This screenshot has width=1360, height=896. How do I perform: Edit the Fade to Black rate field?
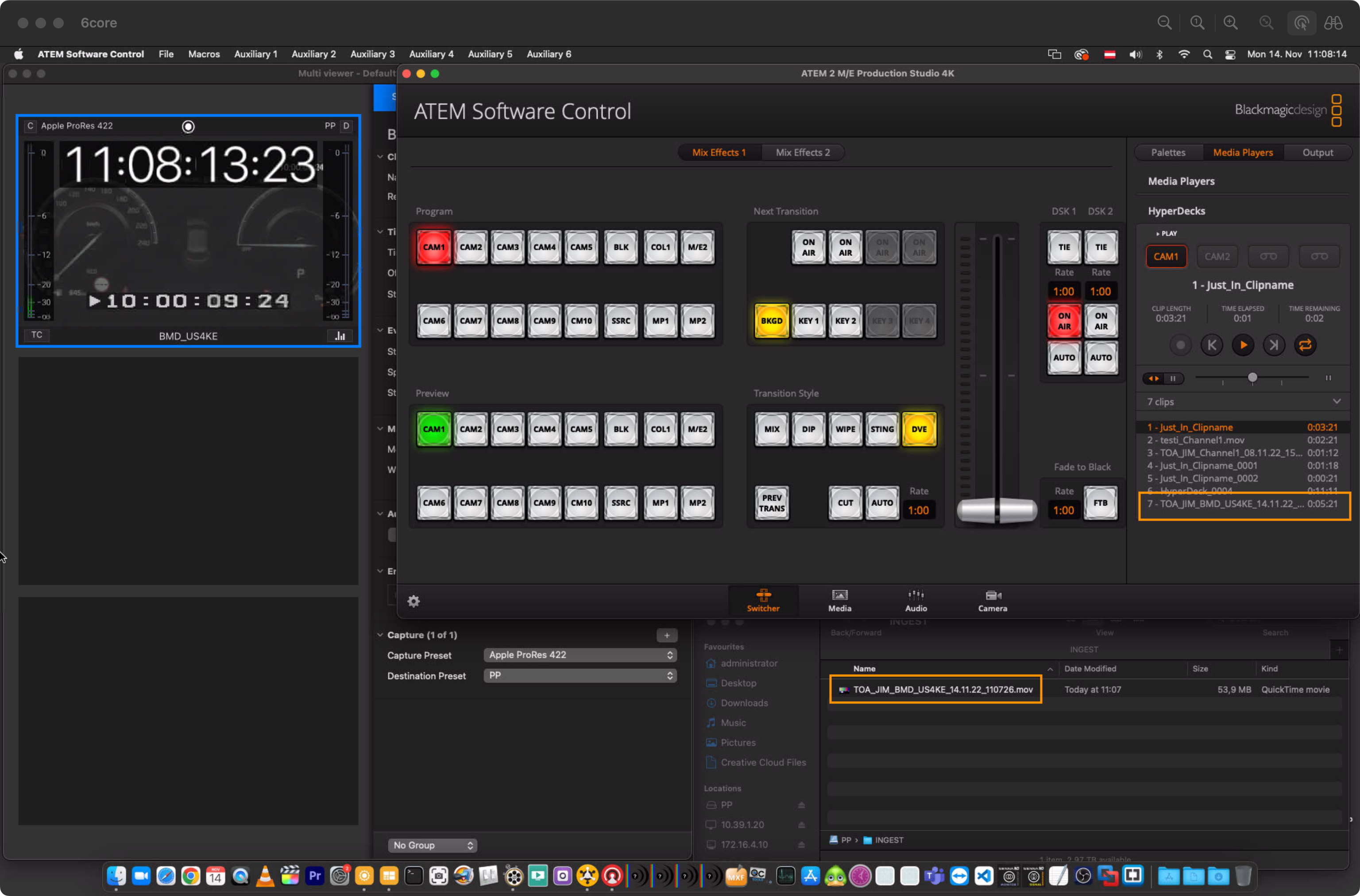1063,510
